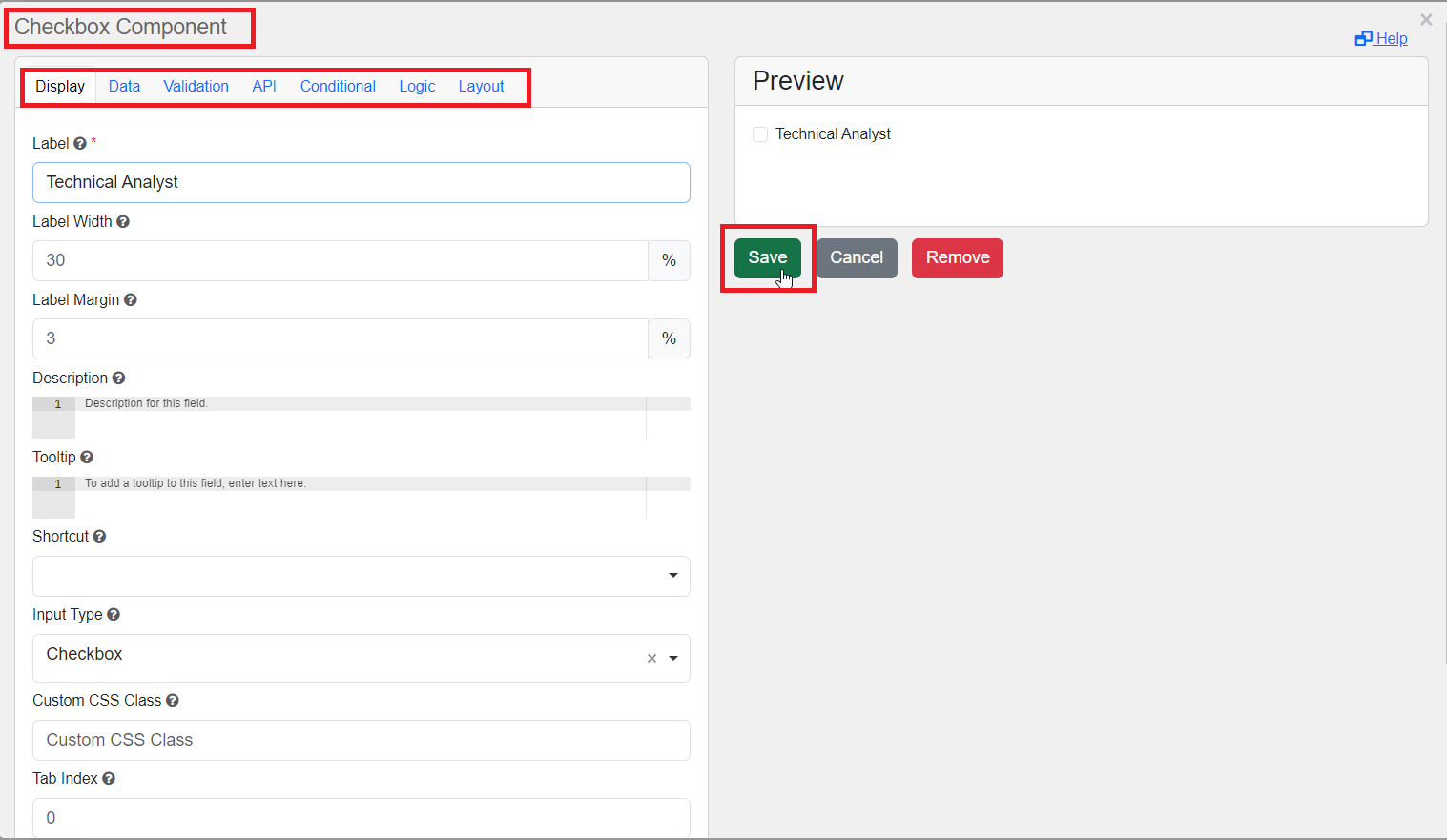1447x840 pixels.
Task: Open the Shortcut dropdown
Action: pyautogui.click(x=362, y=576)
